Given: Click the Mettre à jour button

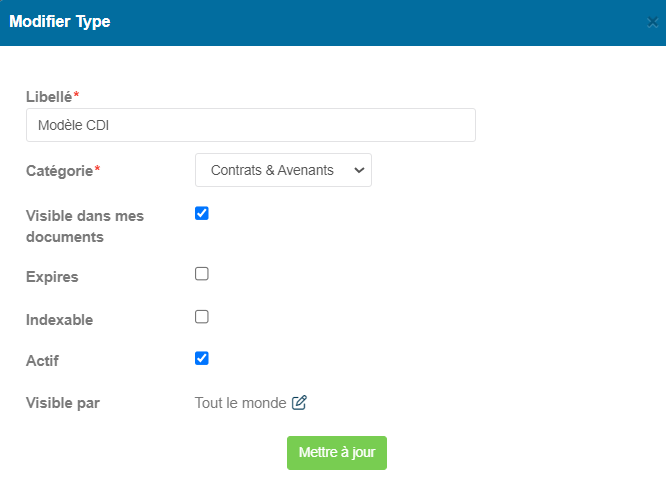Looking at the screenshot, I should [337, 452].
